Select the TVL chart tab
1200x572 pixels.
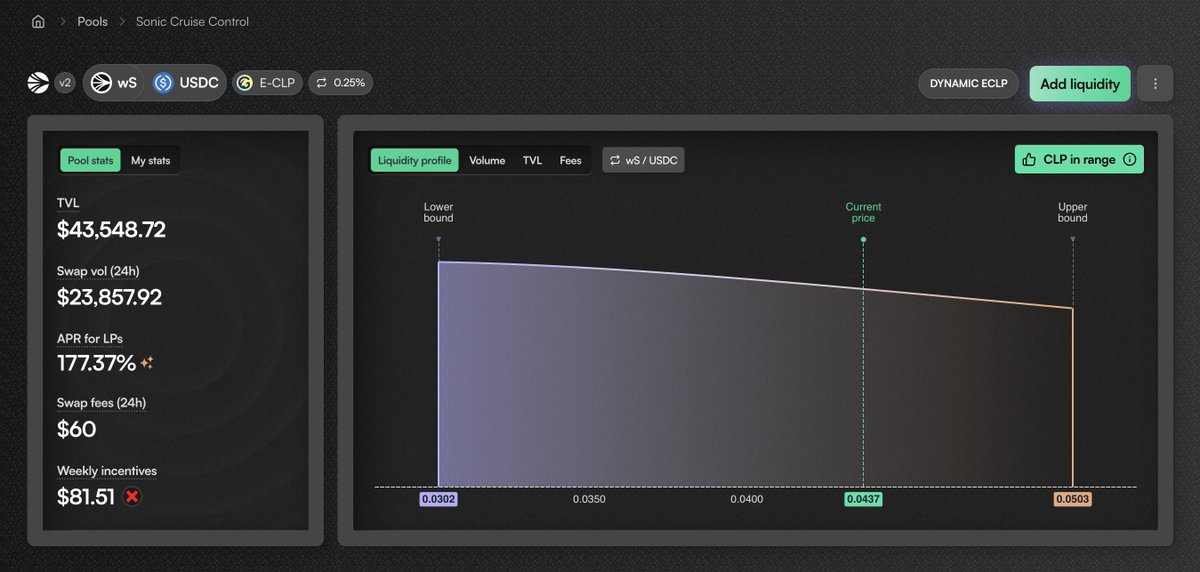coord(532,160)
